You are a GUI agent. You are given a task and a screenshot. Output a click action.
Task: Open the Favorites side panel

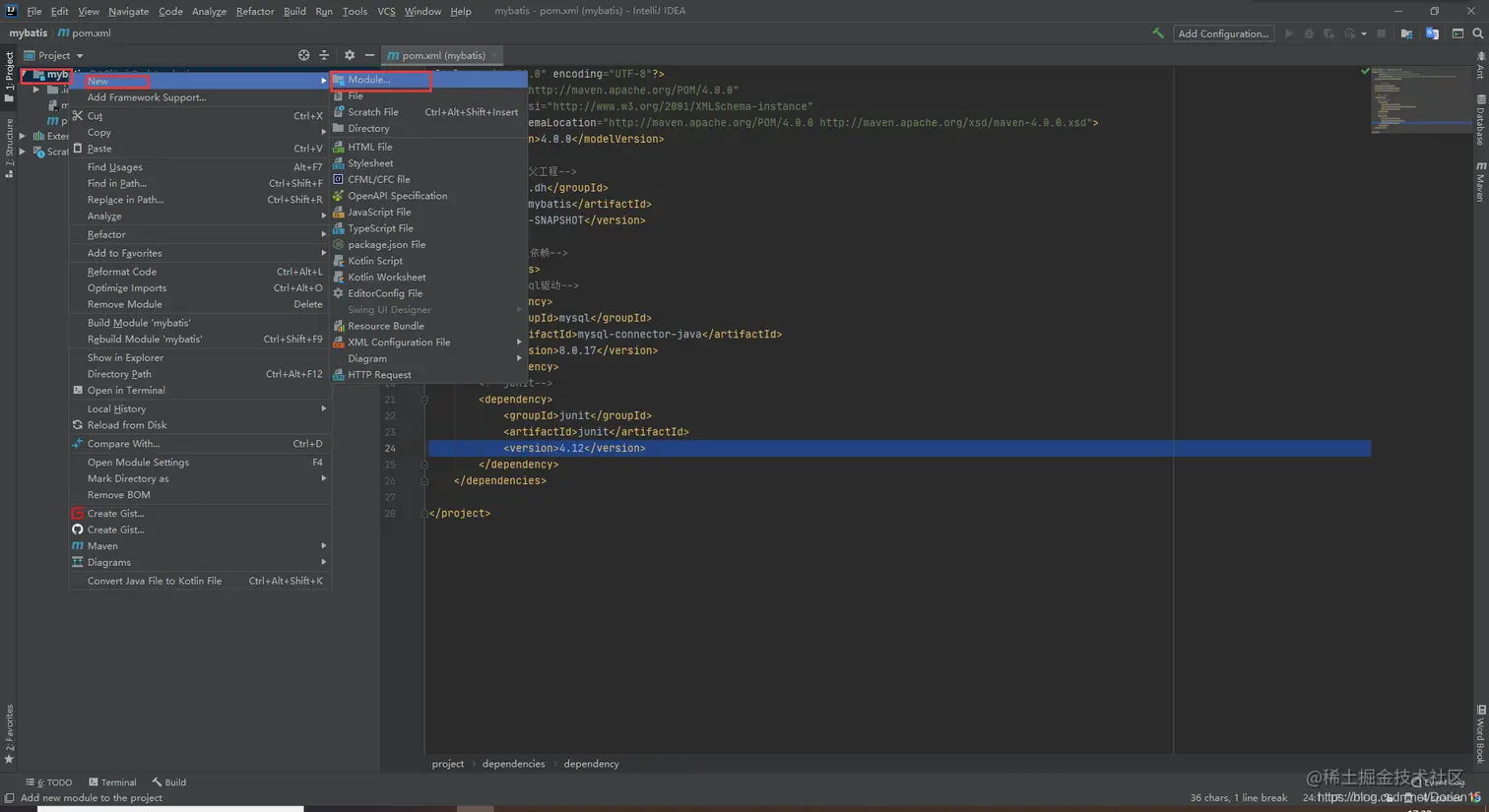point(9,734)
